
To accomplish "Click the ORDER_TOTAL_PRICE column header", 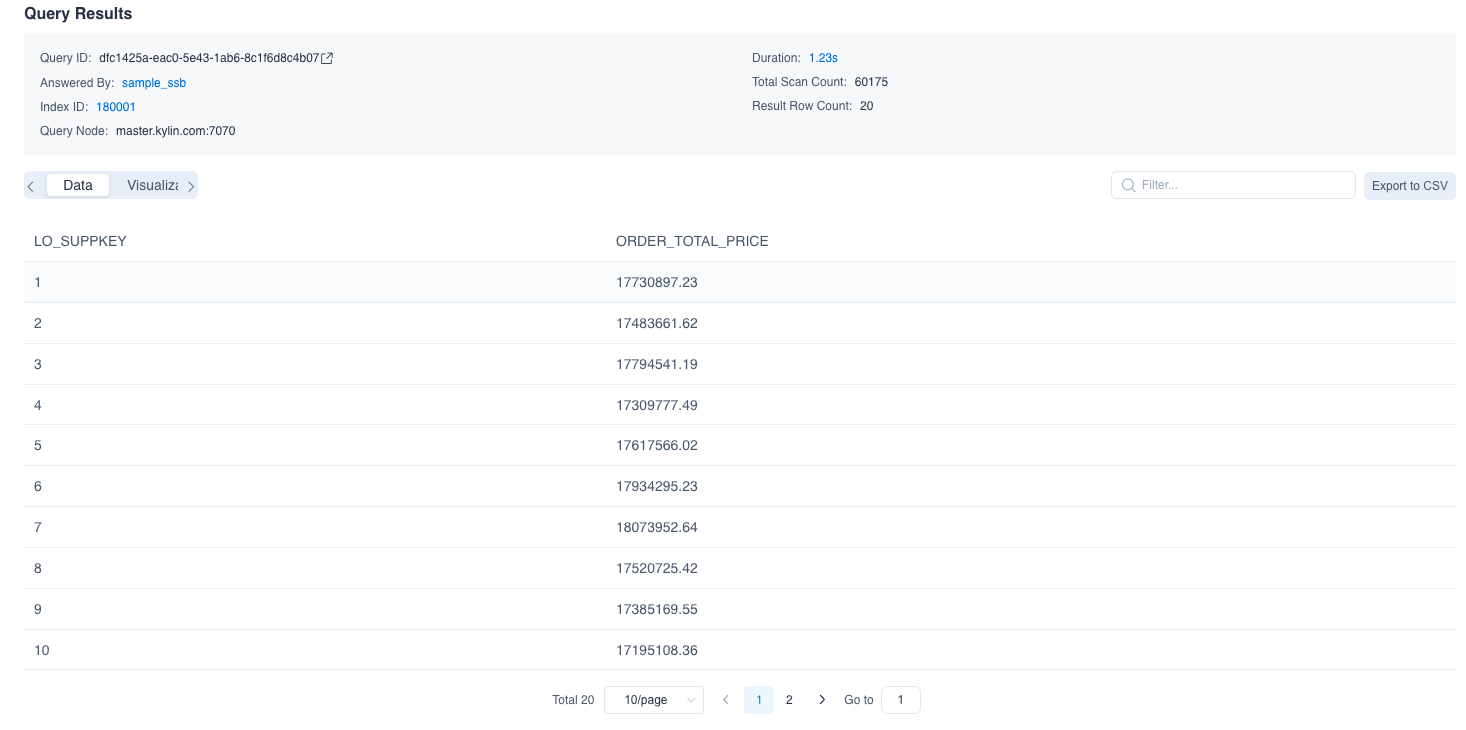I will pos(692,241).
